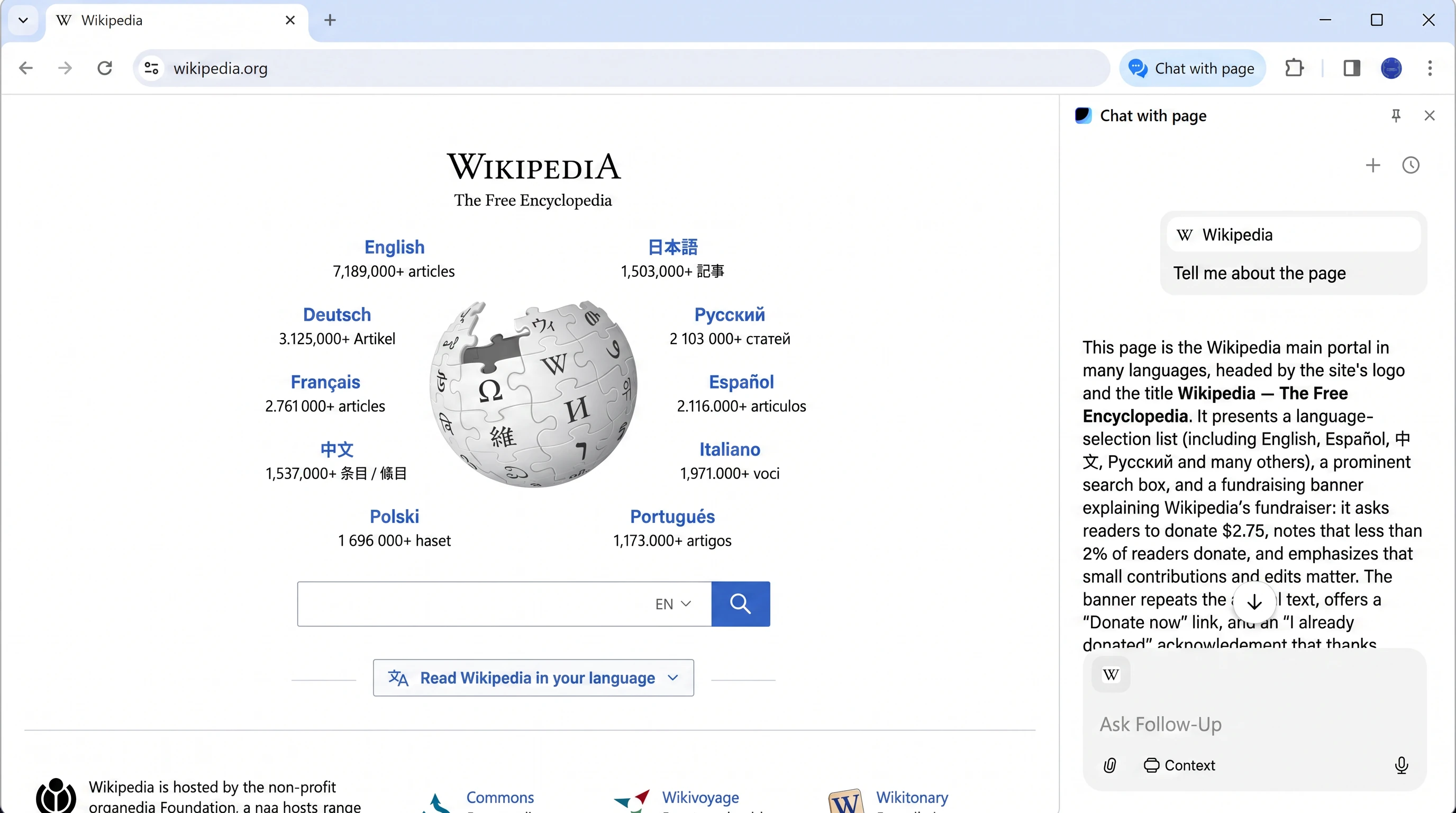Click the Wikipedia globe logo
The height and width of the screenshot is (813, 1456).
click(x=533, y=394)
